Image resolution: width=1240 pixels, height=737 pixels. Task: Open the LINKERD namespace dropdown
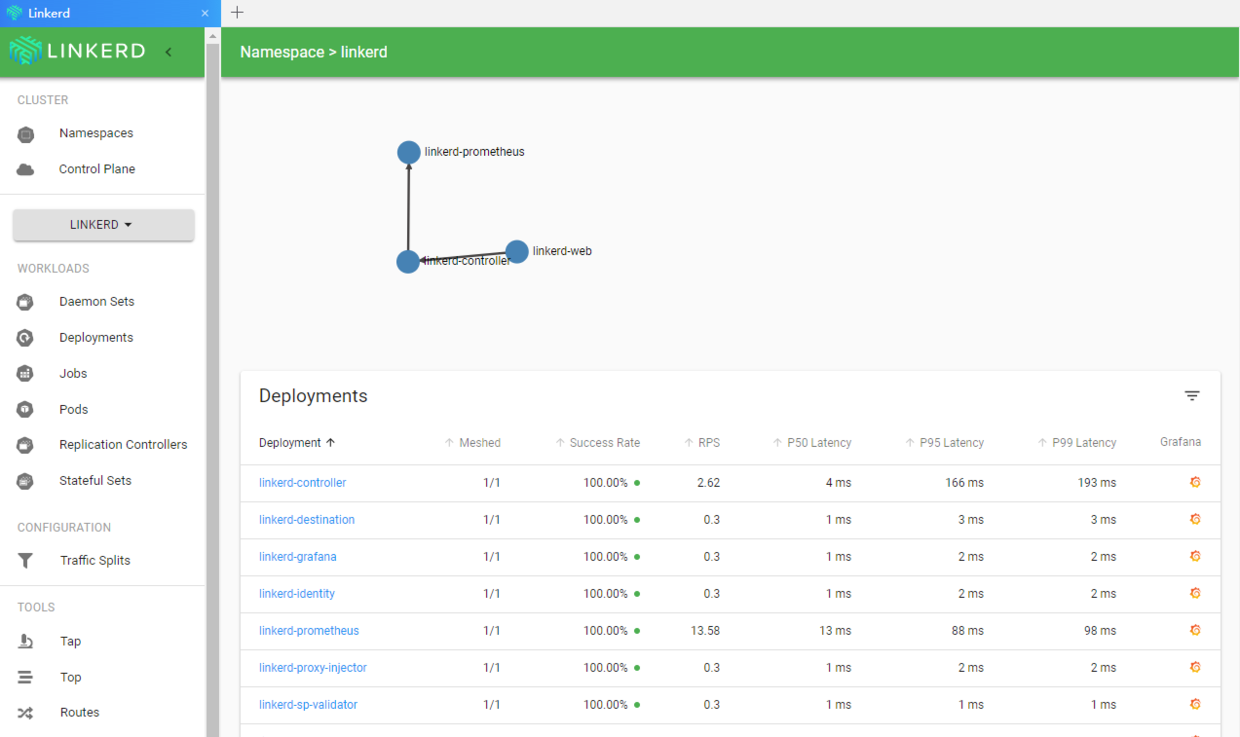[103, 225]
